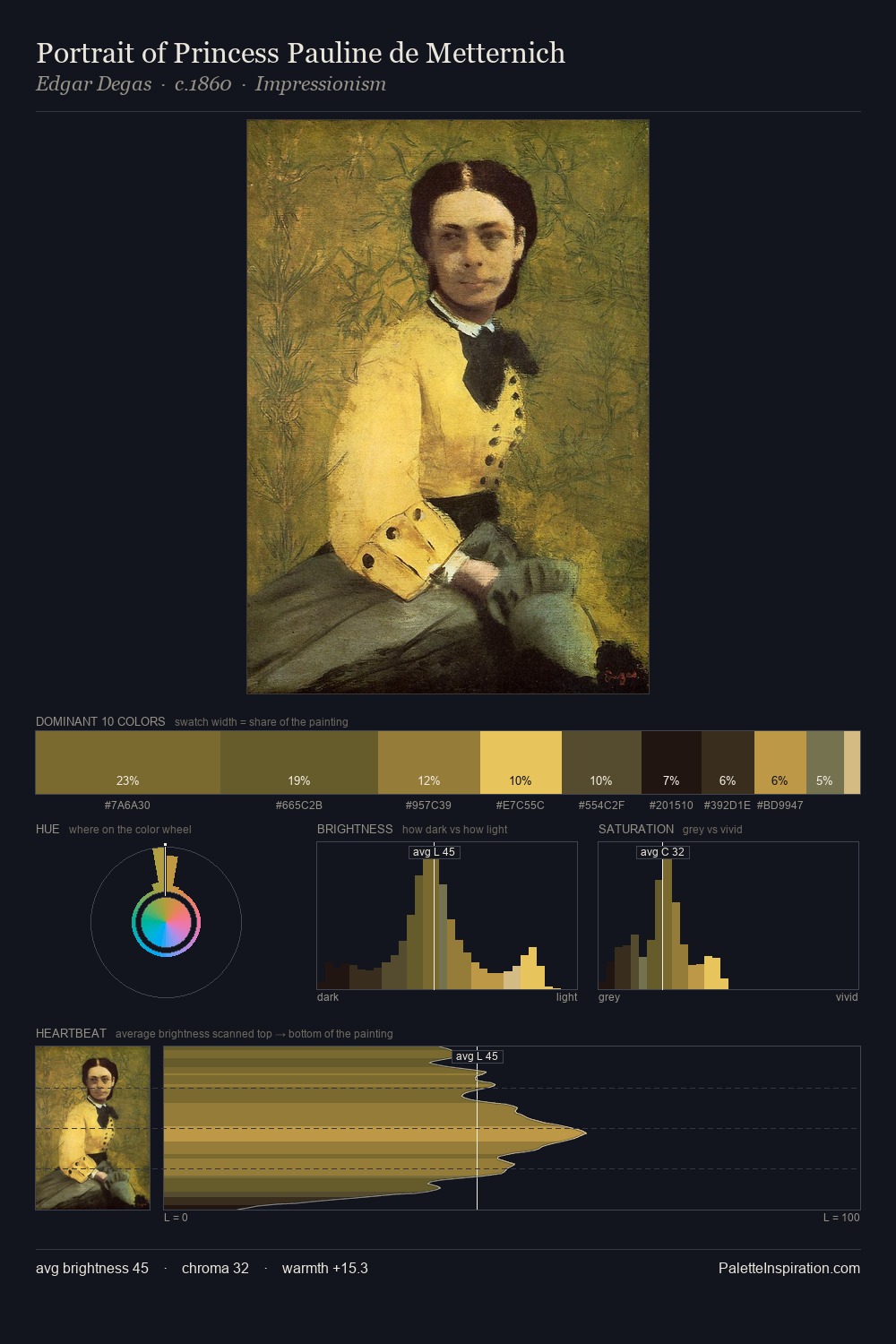Click the hue color wheel center

166,922
